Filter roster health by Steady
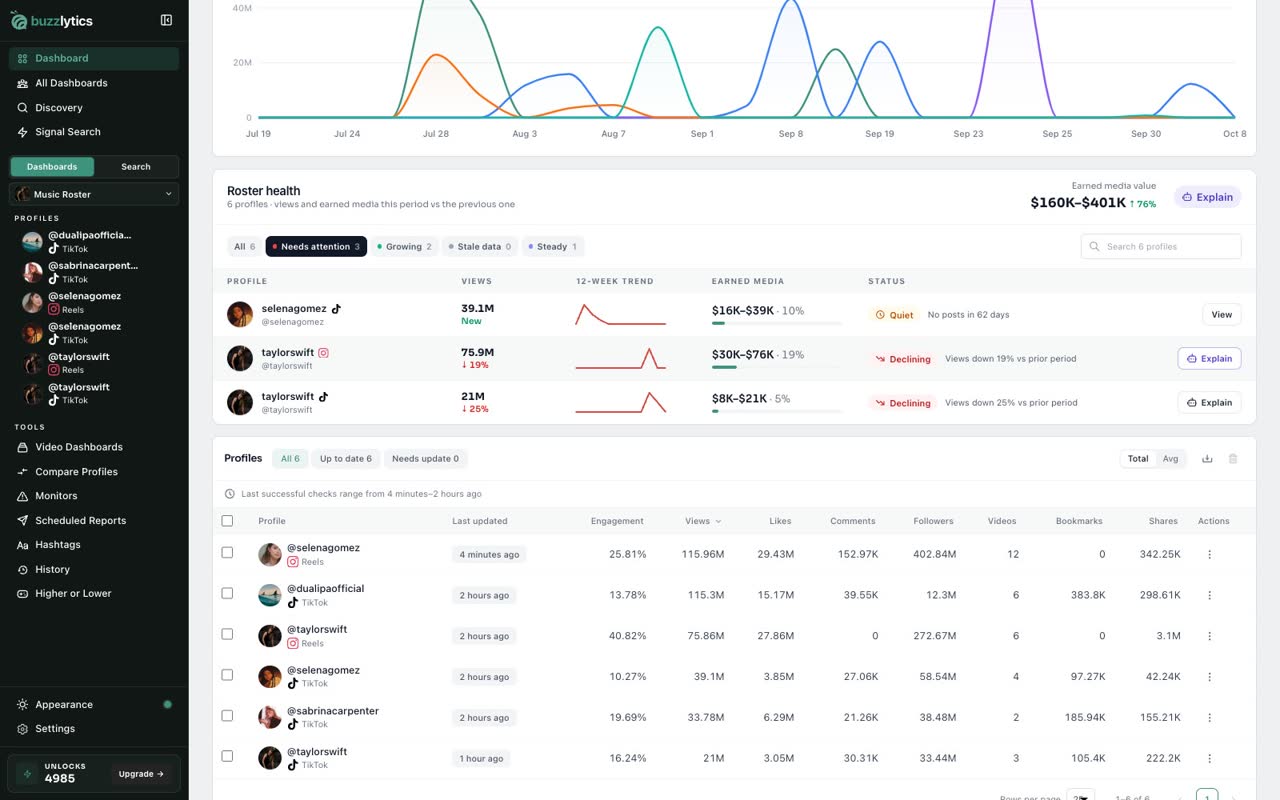 (552, 247)
